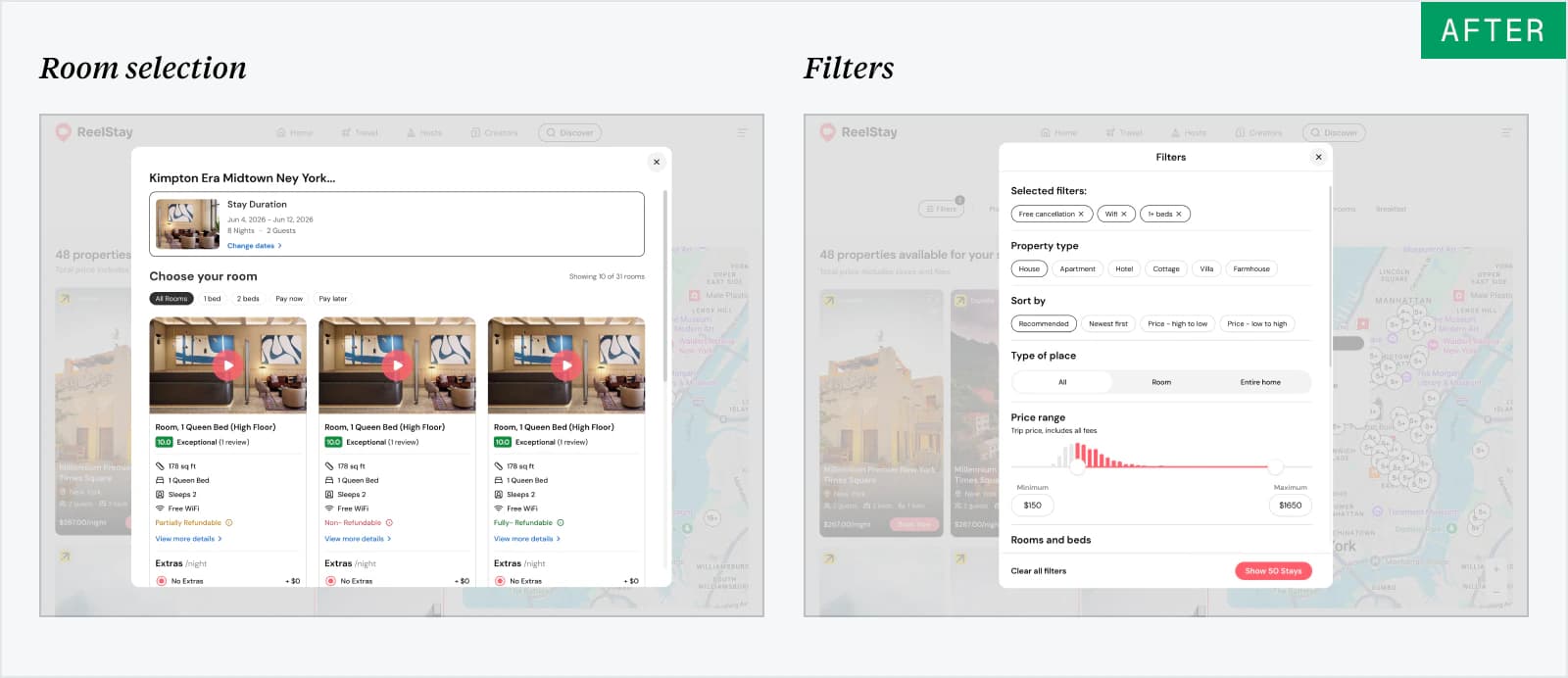
Task: Click the Change dates link
Action: (x=254, y=246)
